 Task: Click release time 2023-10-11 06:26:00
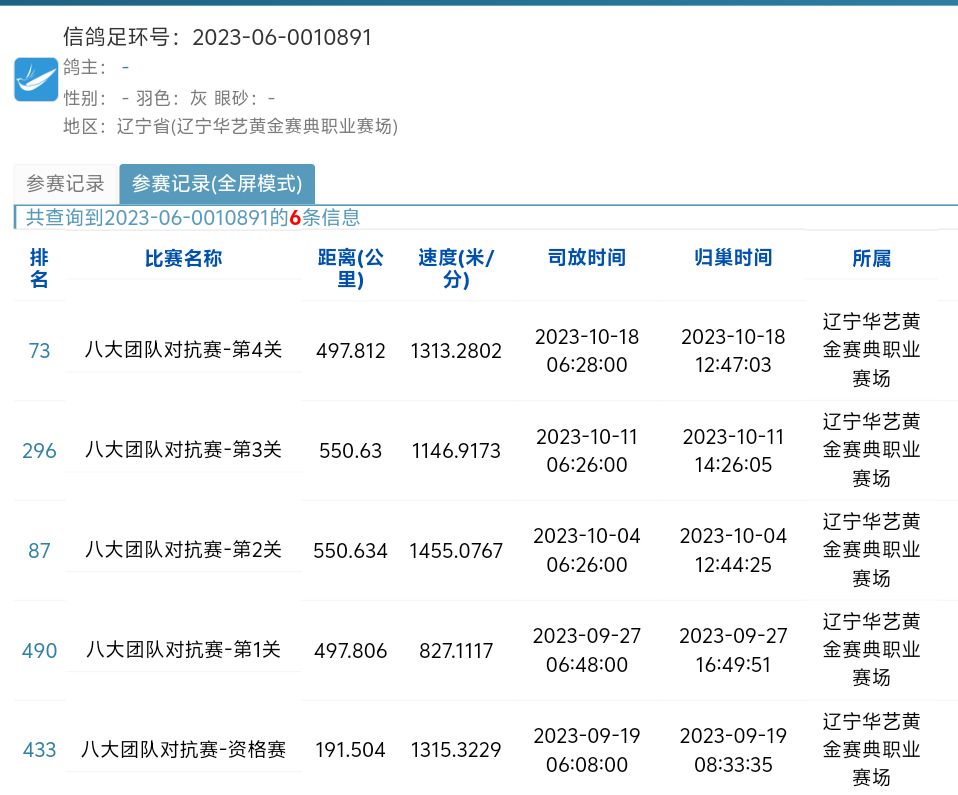(587, 451)
